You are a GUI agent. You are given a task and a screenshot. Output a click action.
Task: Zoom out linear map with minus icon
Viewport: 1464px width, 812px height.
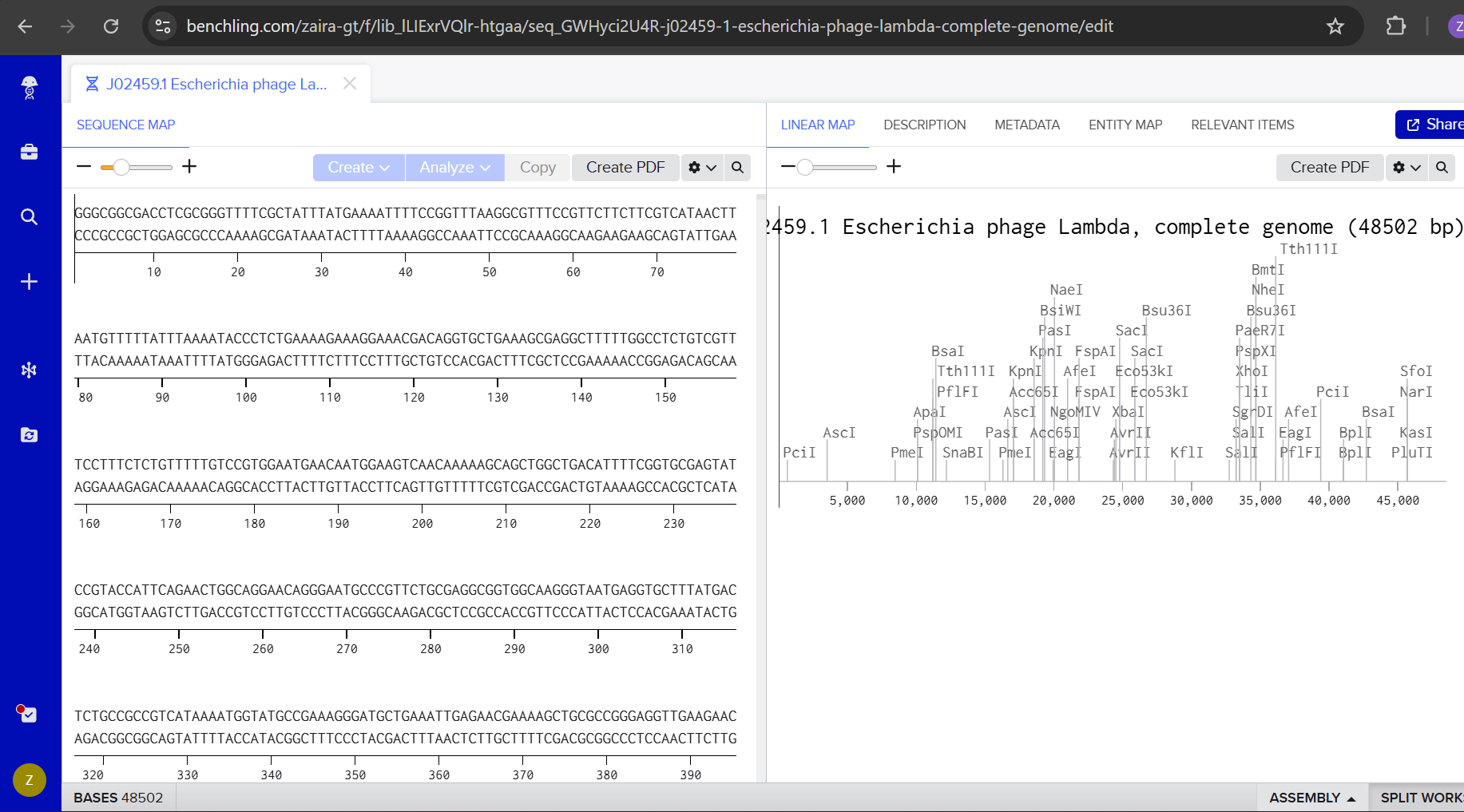pyautogui.click(x=788, y=167)
